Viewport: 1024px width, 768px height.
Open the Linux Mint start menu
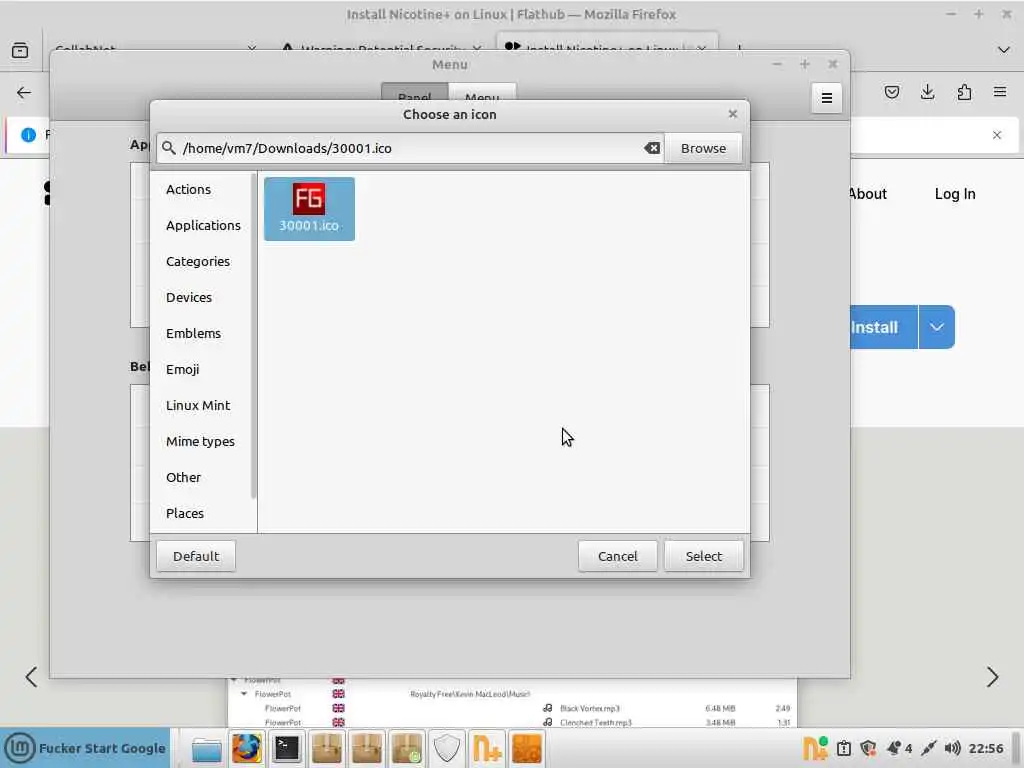(x=85, y=748)
